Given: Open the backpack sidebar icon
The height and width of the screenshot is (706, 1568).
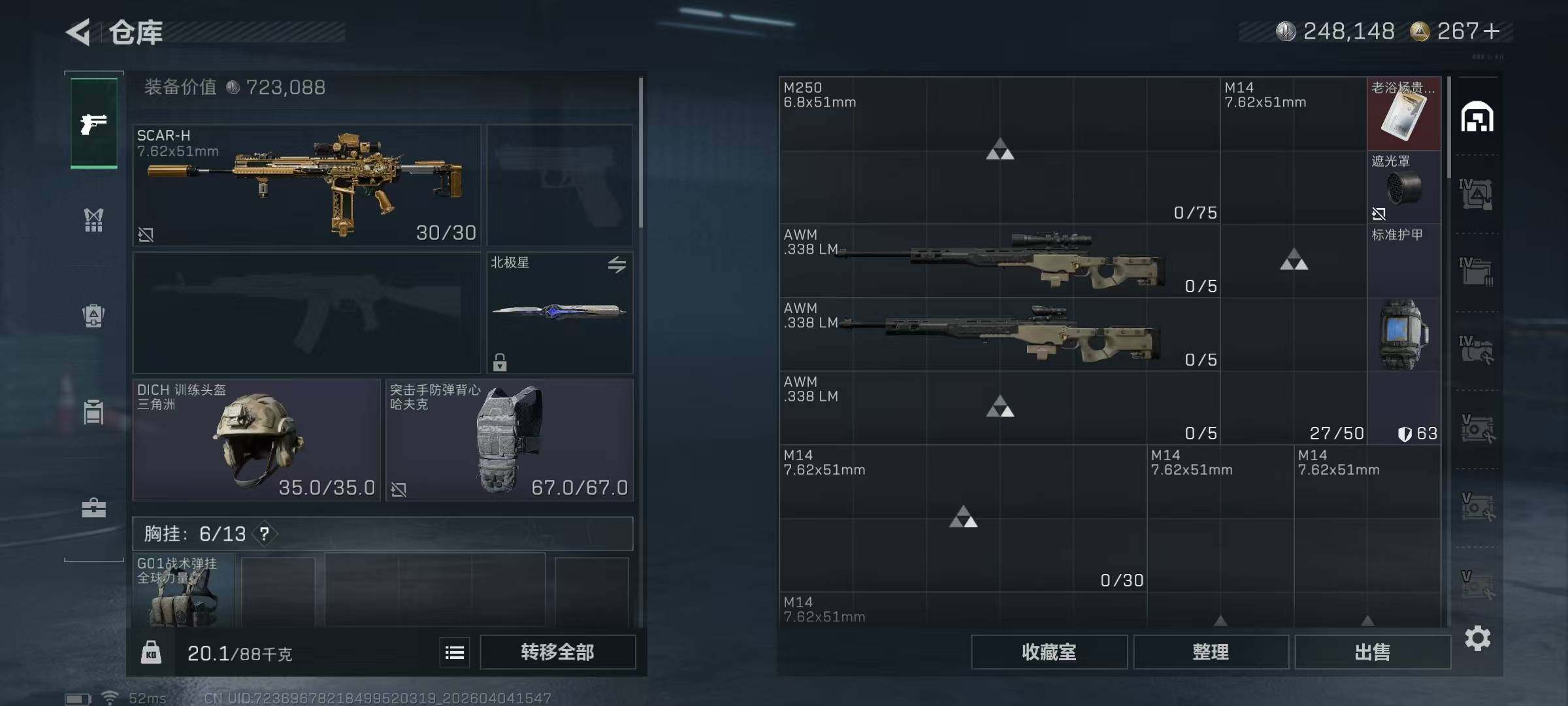Looking at the screenshot, I should coord(93,316).
